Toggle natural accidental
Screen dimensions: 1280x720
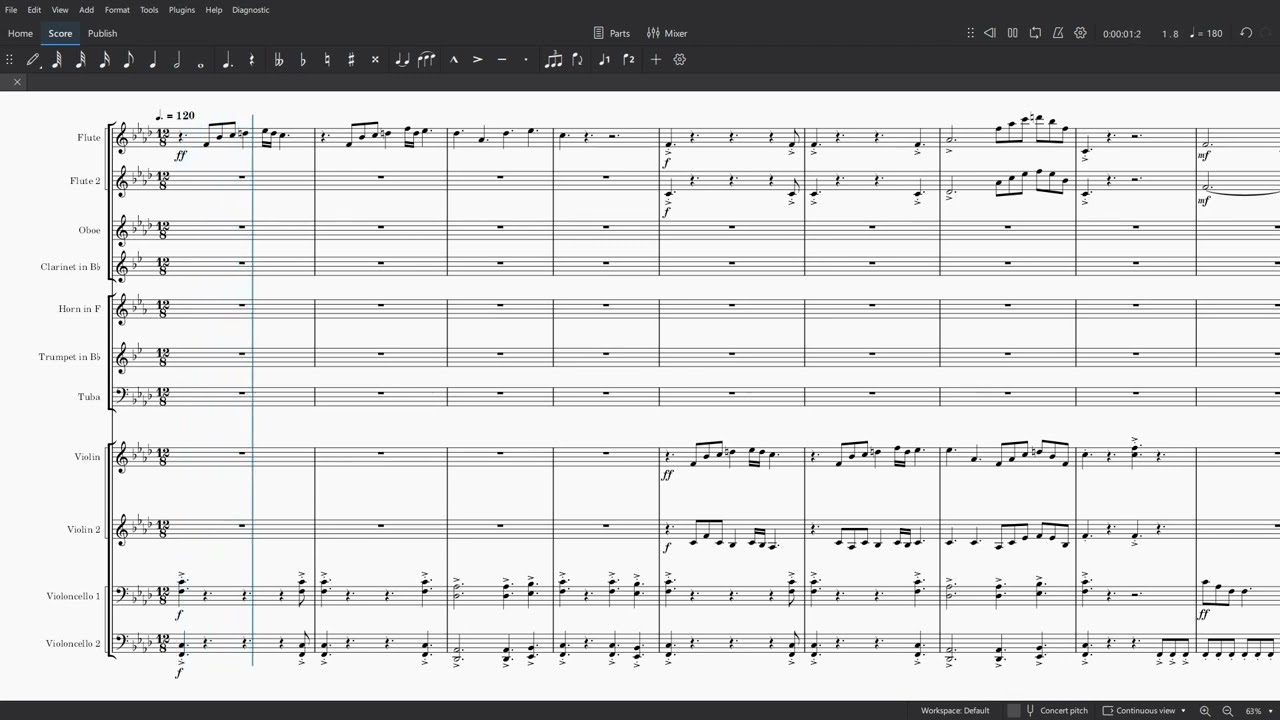[327, 60]
